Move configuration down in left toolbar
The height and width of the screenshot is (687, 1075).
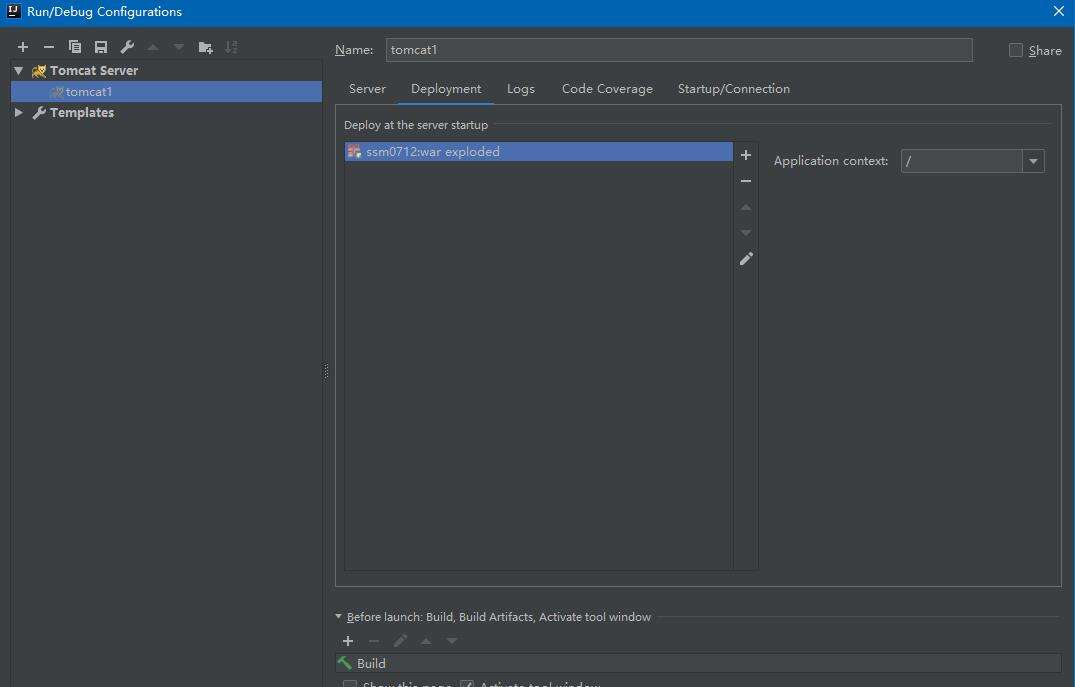179,47
